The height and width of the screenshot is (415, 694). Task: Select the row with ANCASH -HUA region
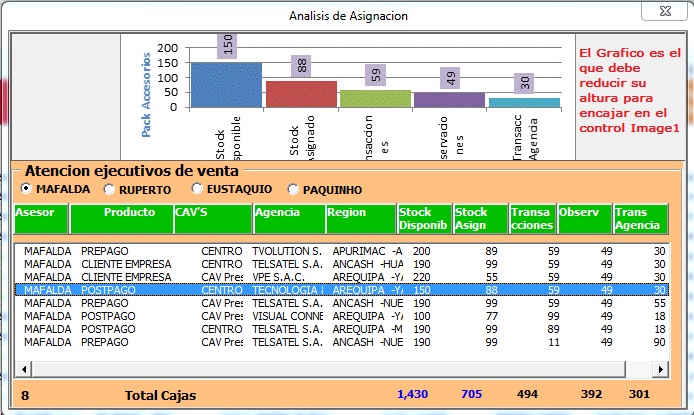[342, 264]
